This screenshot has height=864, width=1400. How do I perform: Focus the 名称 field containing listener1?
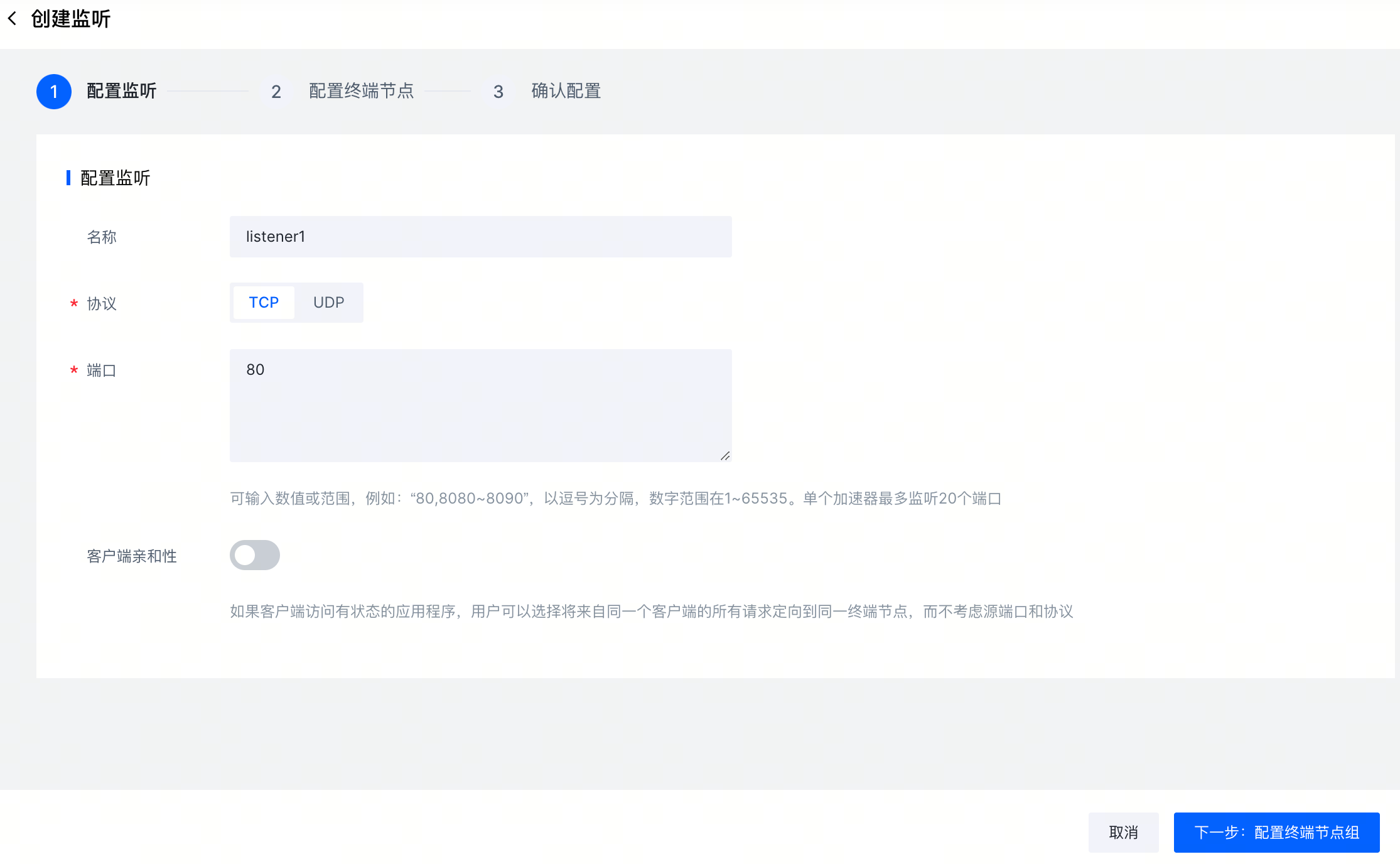click(480, 237)
